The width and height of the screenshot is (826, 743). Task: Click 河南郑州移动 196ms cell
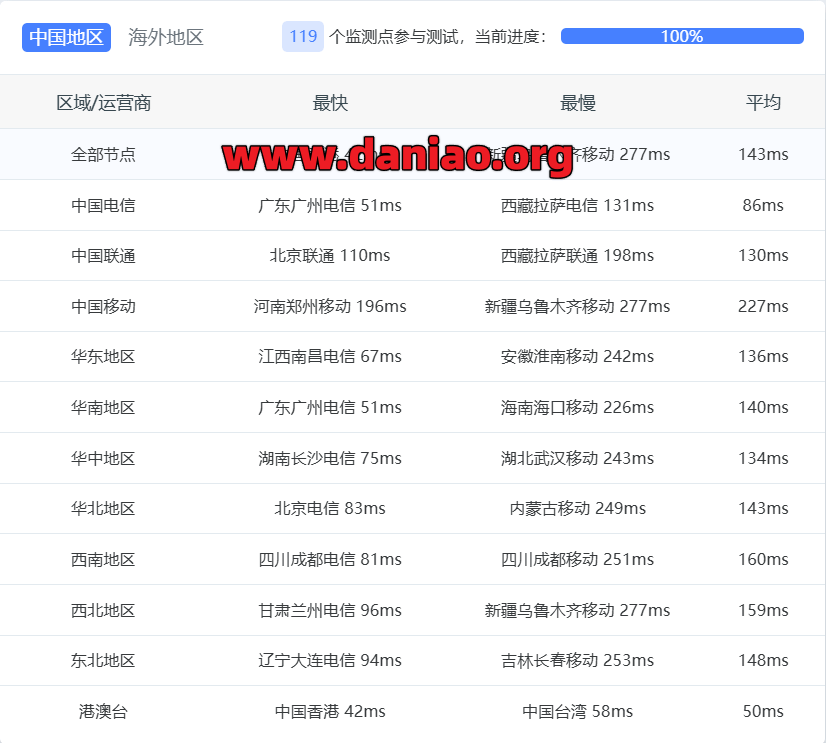[330, 306]
